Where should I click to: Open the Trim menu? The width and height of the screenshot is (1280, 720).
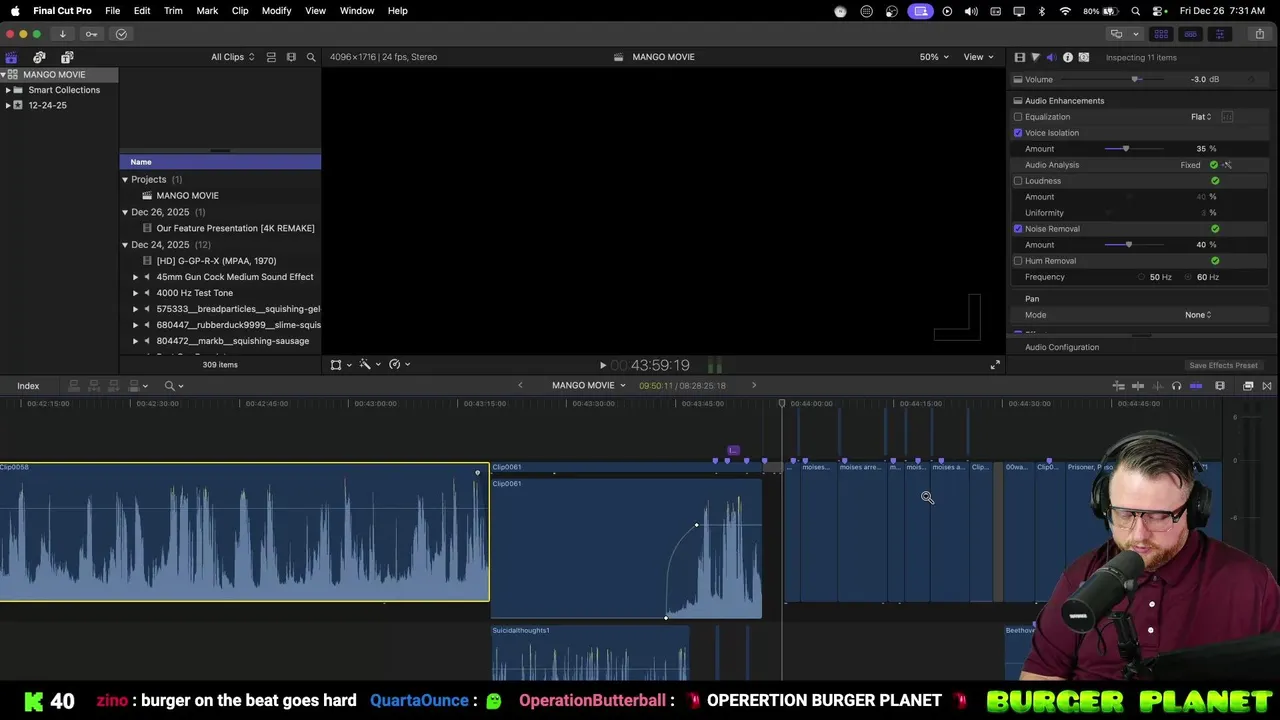coord(173,11)
